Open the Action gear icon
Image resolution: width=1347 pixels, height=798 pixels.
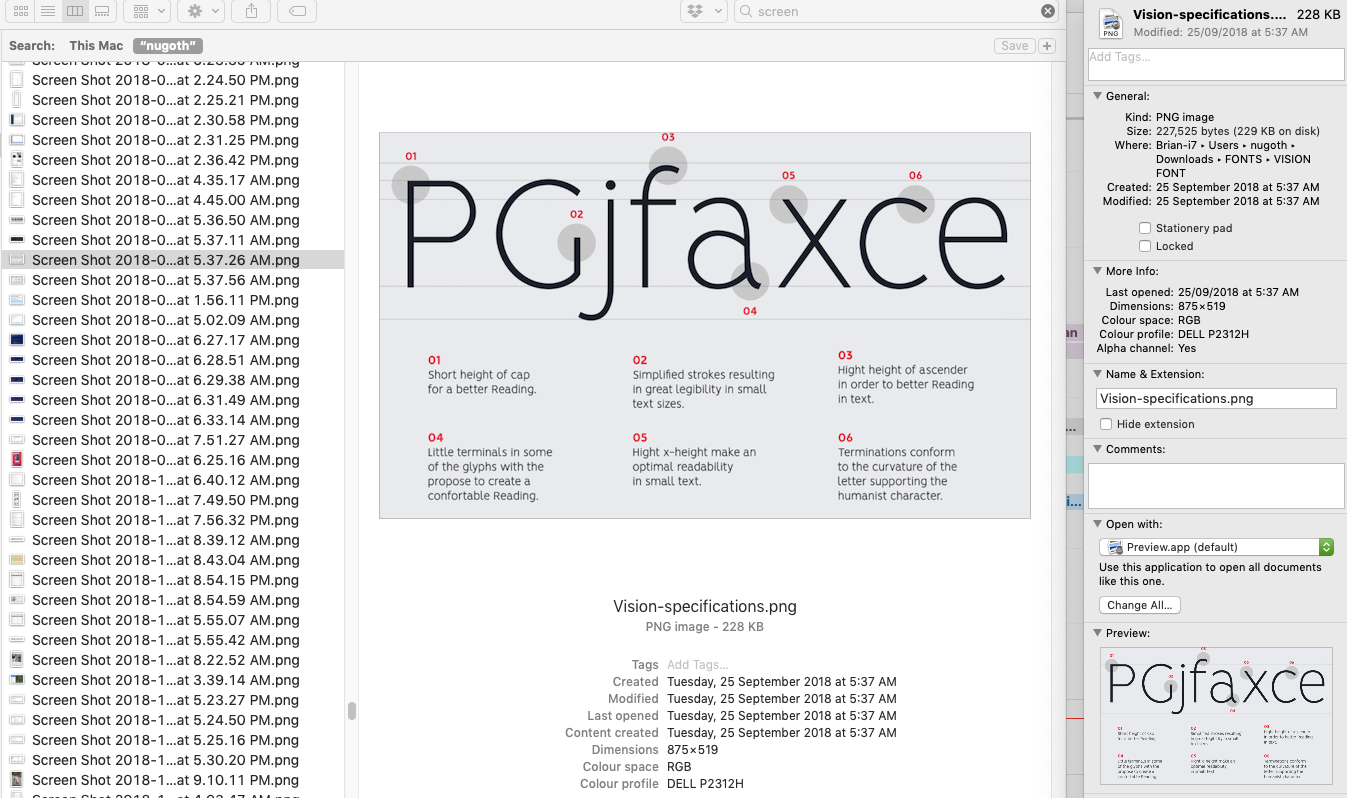[194, 11]
